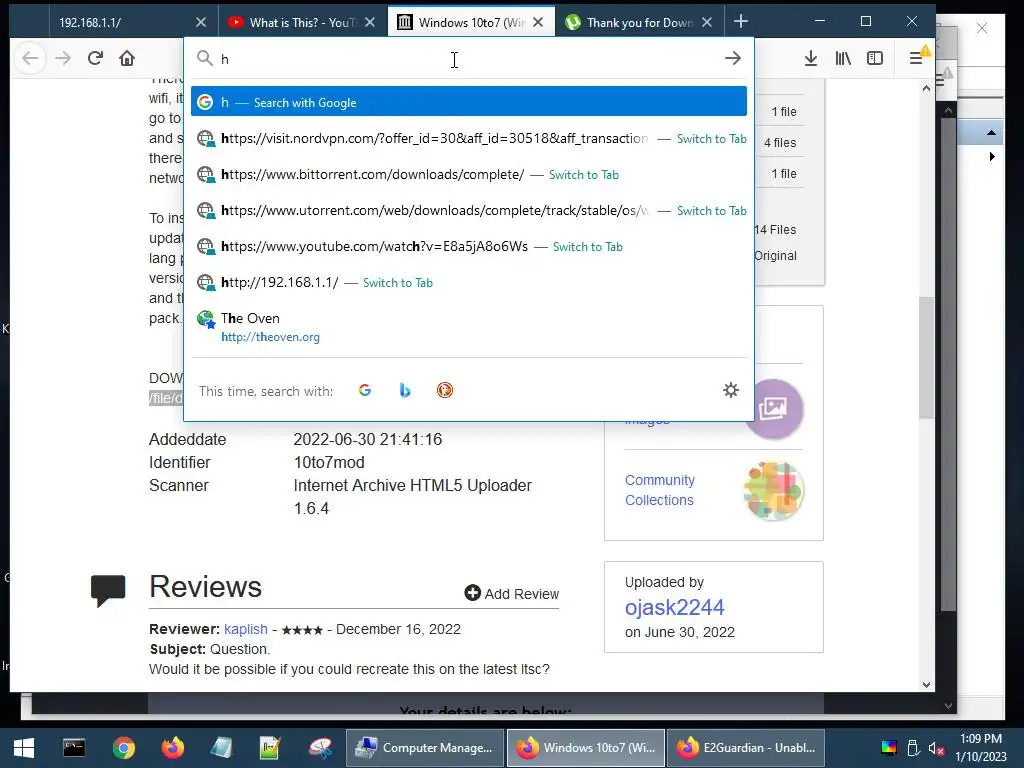
Task: Toggle the sidebar view icon
Action: tap(874, 58)
